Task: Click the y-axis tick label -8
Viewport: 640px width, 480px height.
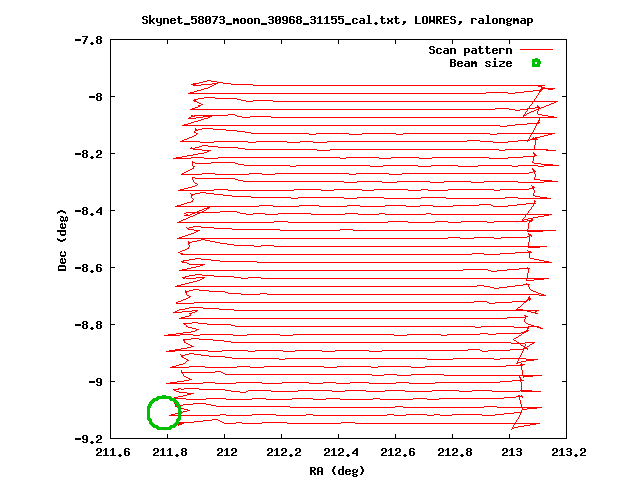Action: [95, 97]
